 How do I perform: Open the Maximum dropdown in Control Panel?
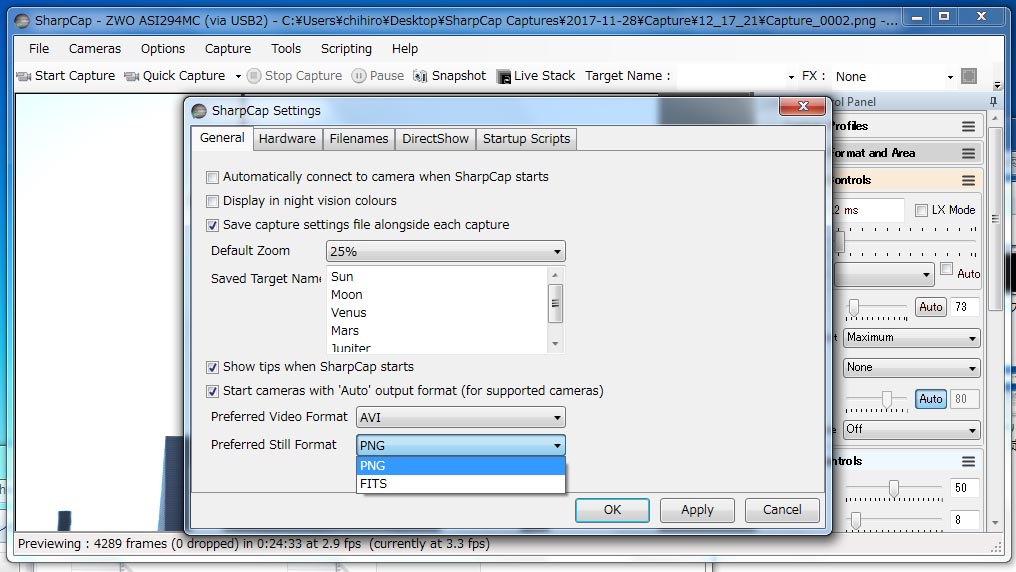point(911,337)
